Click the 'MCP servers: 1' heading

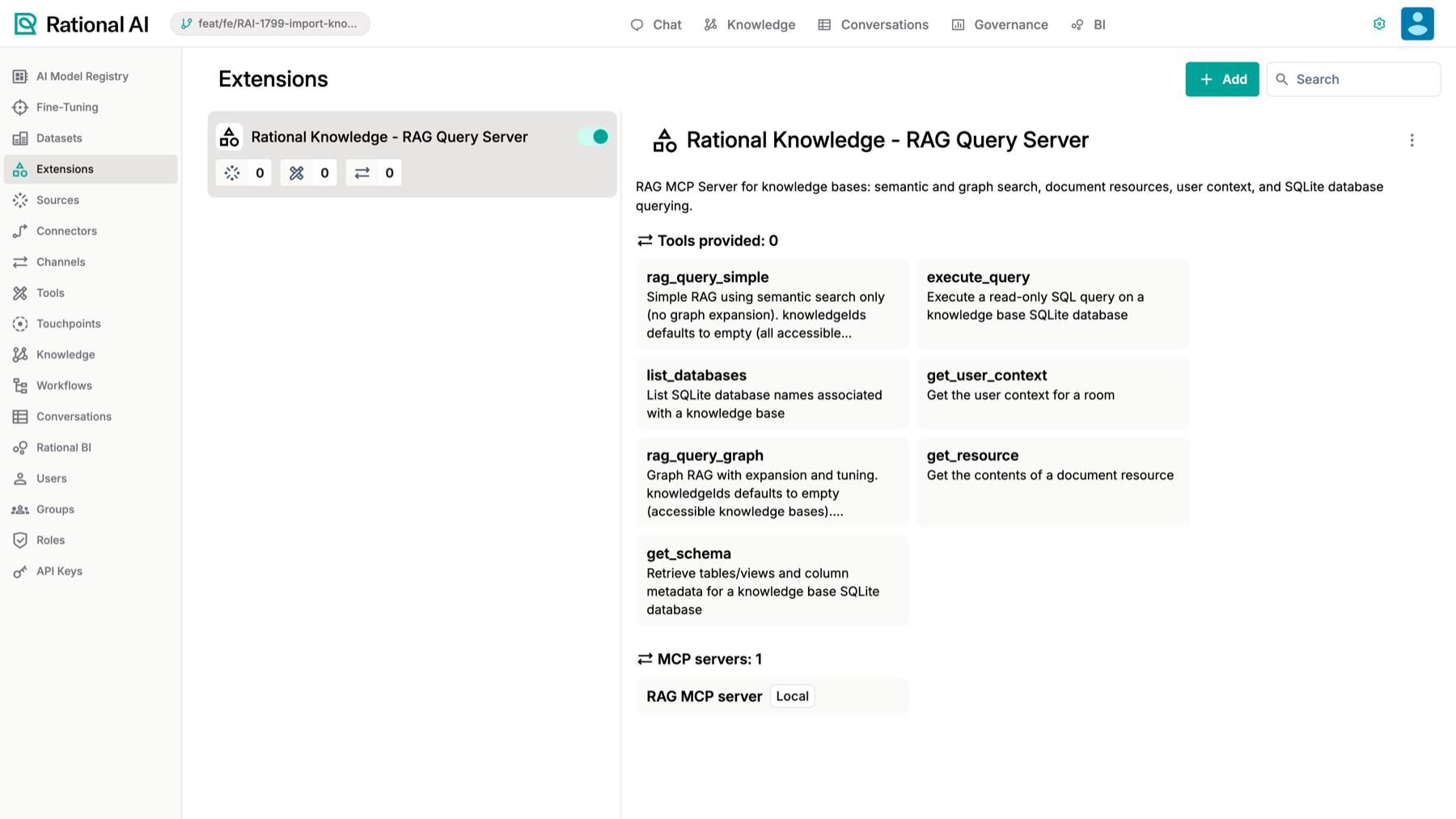coord(700,660)
